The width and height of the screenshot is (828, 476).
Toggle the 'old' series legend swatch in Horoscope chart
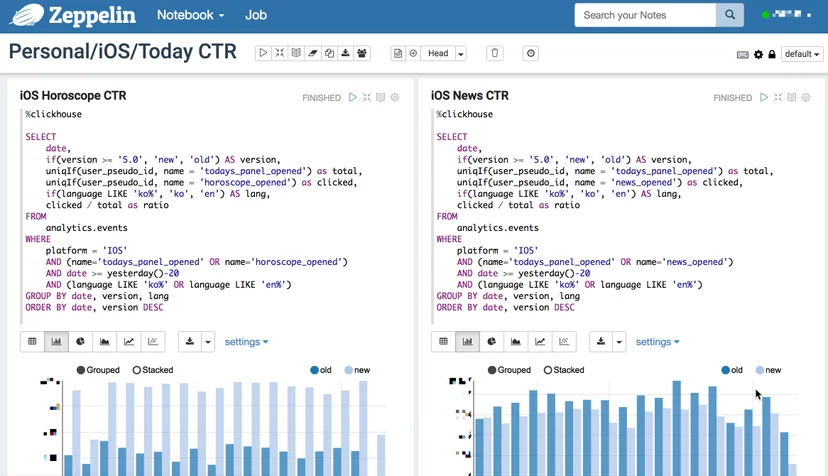(315, 370)
